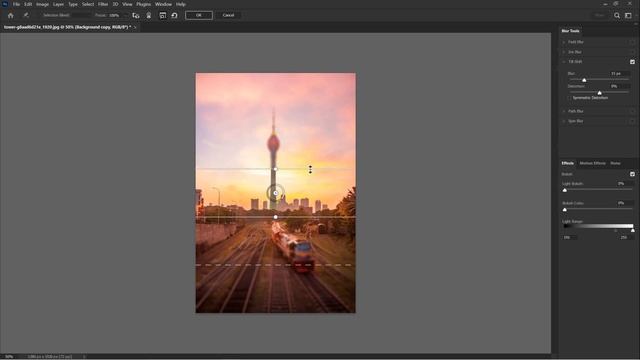
Task: Click the Light Range minimum value field
Action: pos(569,237)
